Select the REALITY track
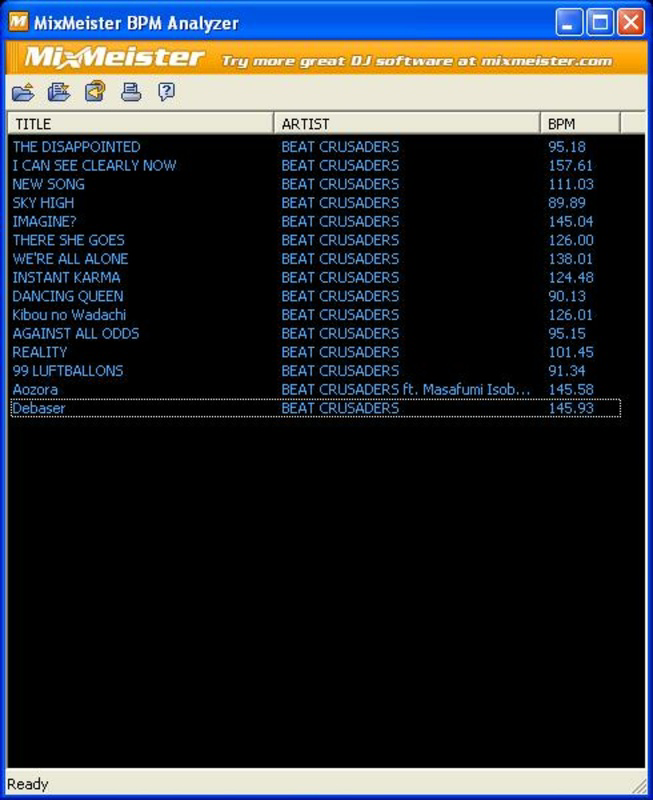 (x=40, y=352)
